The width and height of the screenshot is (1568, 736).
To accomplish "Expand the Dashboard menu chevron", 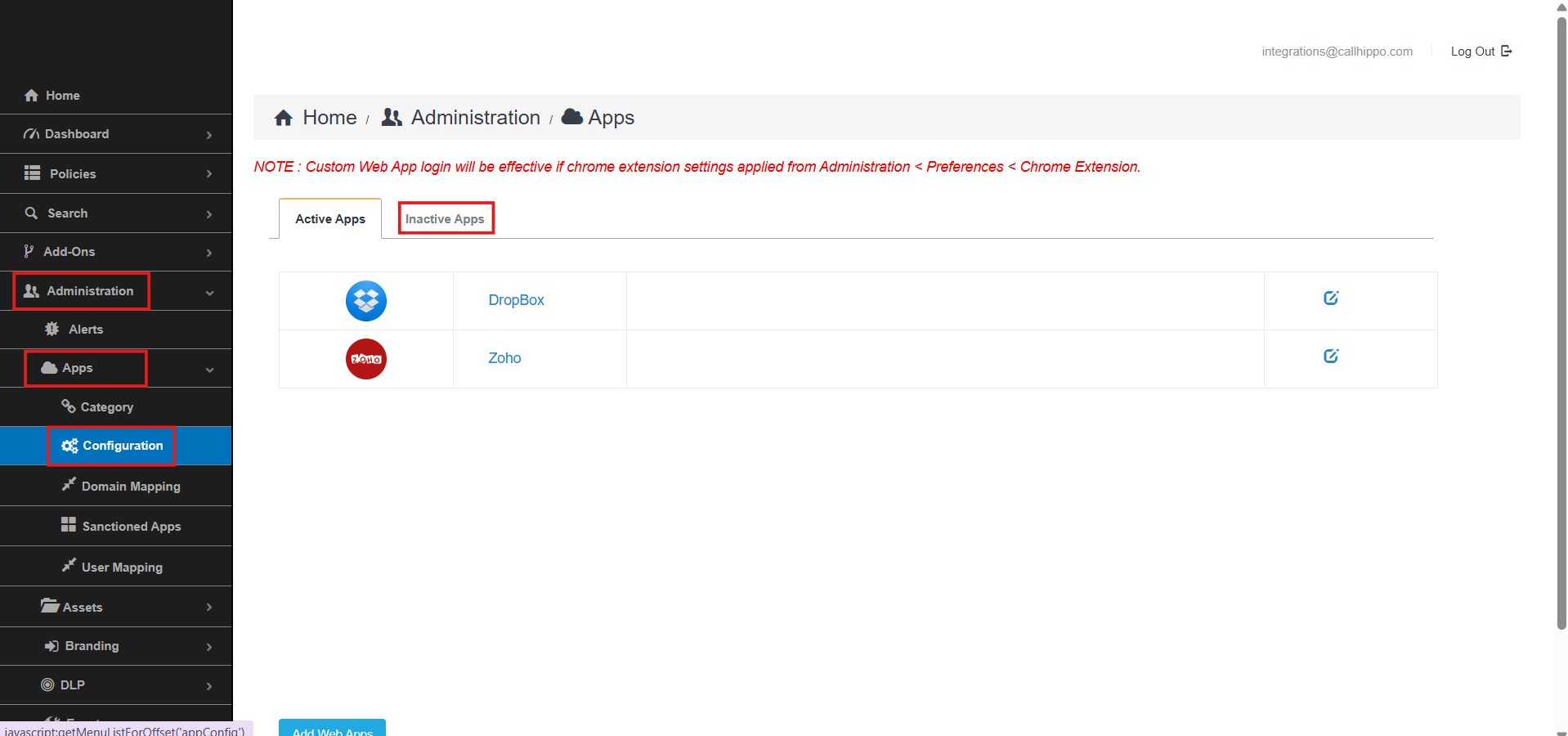I will [x=209, y=135].
